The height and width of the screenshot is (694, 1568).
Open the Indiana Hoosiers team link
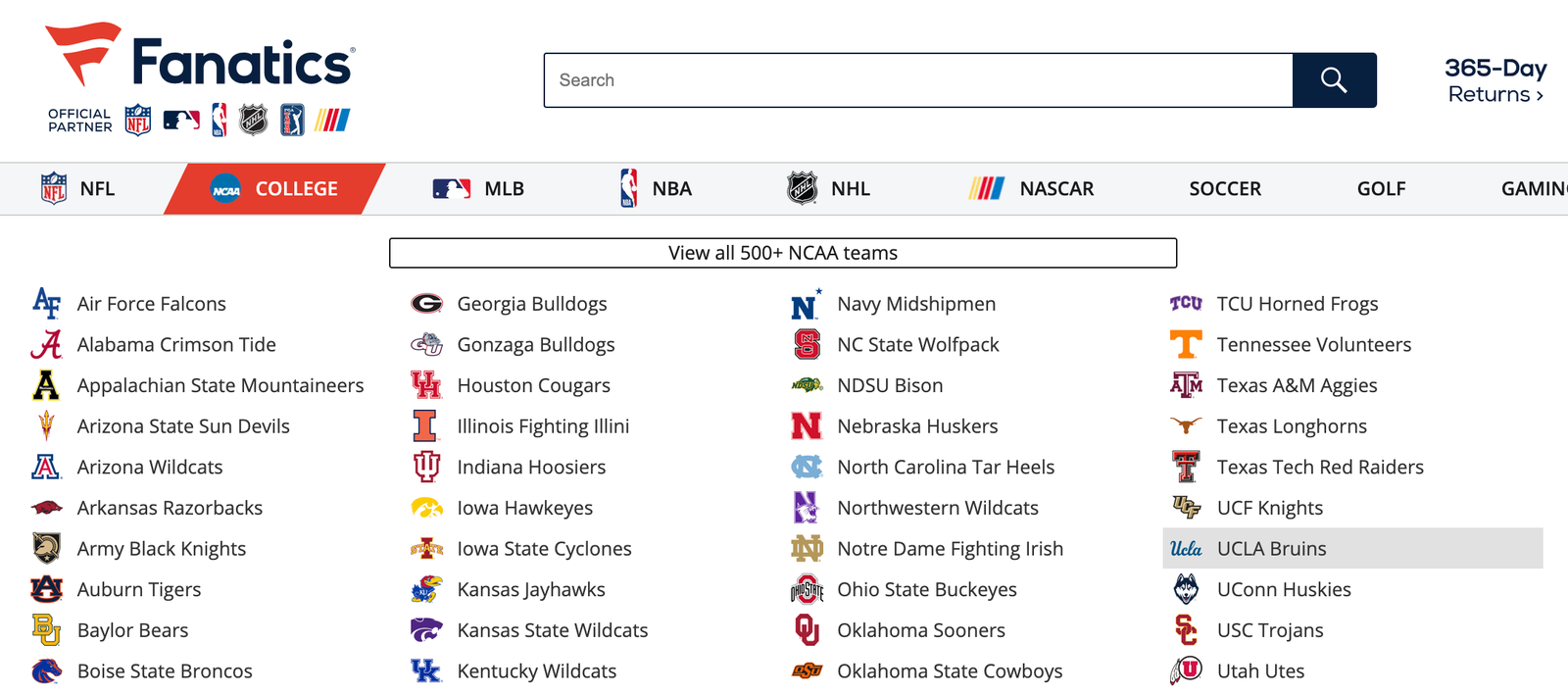click(531, 468)
